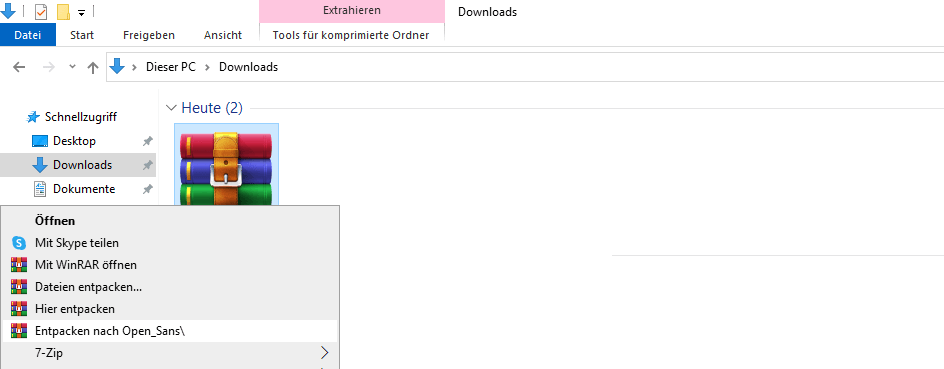Open the Freigeben ribbon tab
The width and height of the screenshot is (944, 369).
click(149, 35)
